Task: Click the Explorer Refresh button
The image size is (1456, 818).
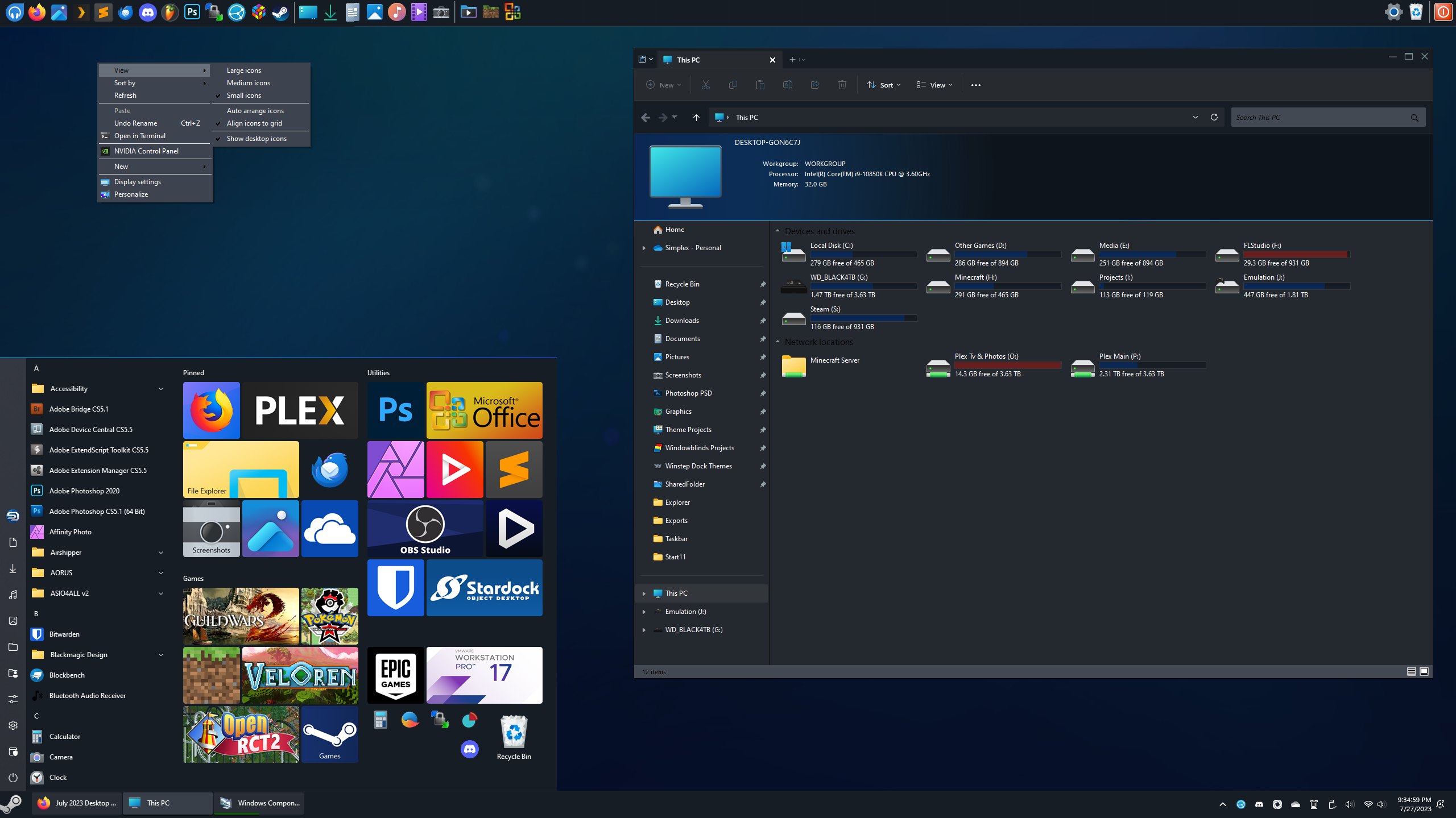Action: [1214, 117]
